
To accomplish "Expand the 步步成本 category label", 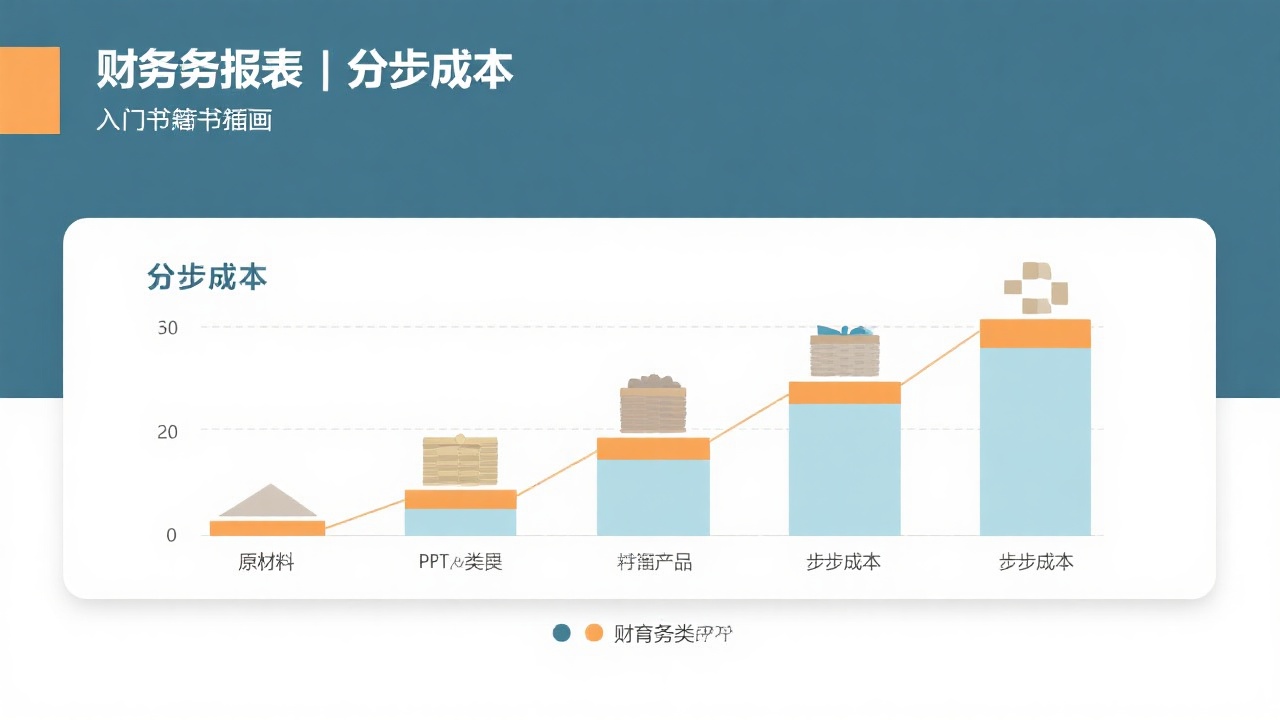I will pyautogui.click(x=845, y=562).
